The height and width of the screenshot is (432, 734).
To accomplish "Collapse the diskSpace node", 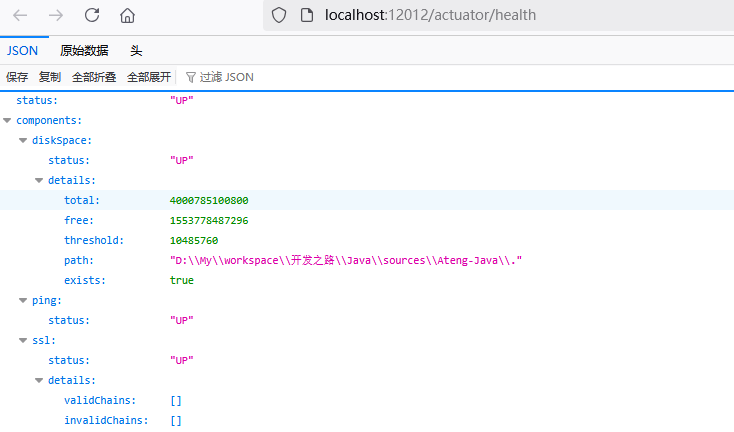I will point(23,140).
